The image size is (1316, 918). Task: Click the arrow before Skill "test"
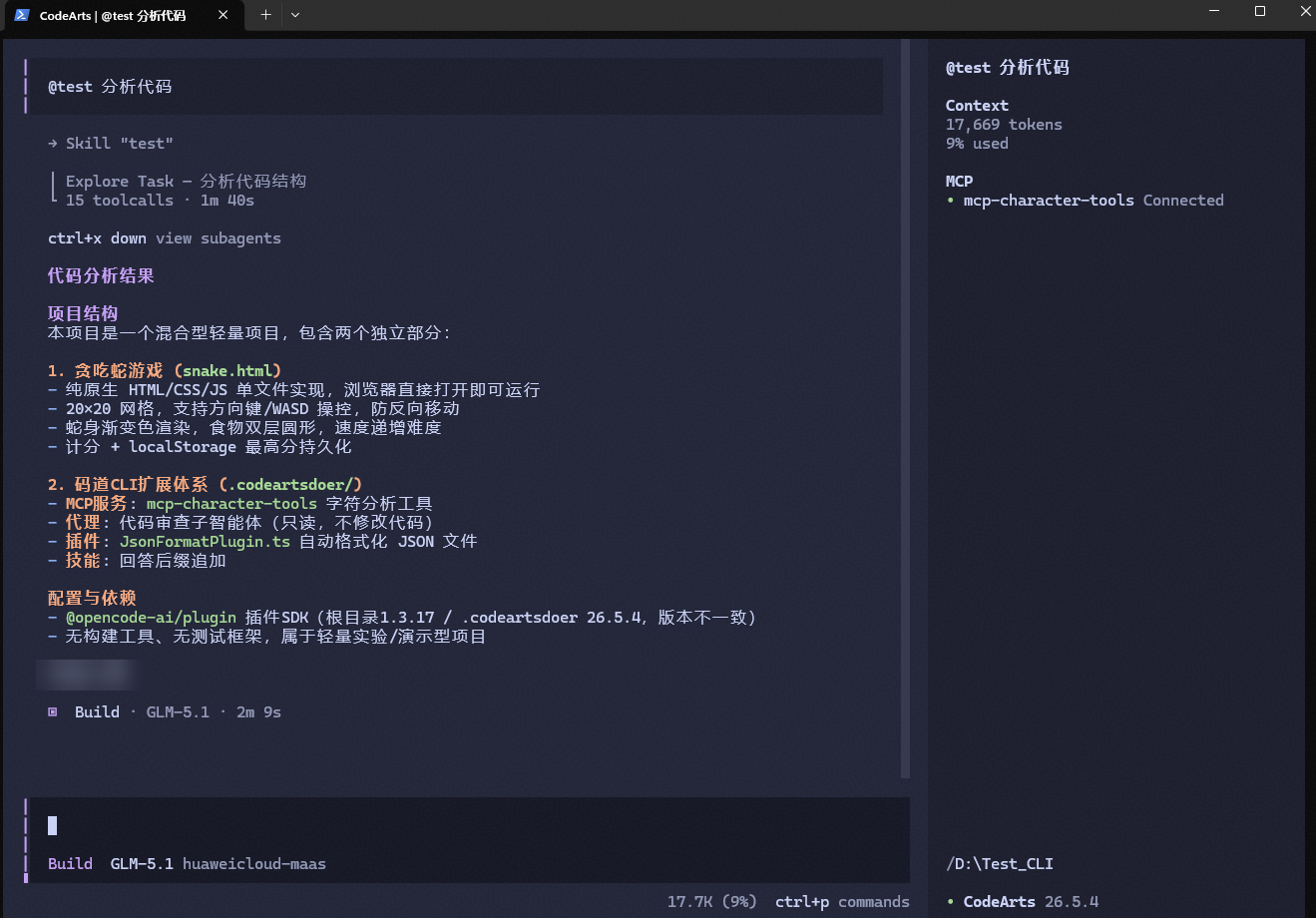click(53, 144)
